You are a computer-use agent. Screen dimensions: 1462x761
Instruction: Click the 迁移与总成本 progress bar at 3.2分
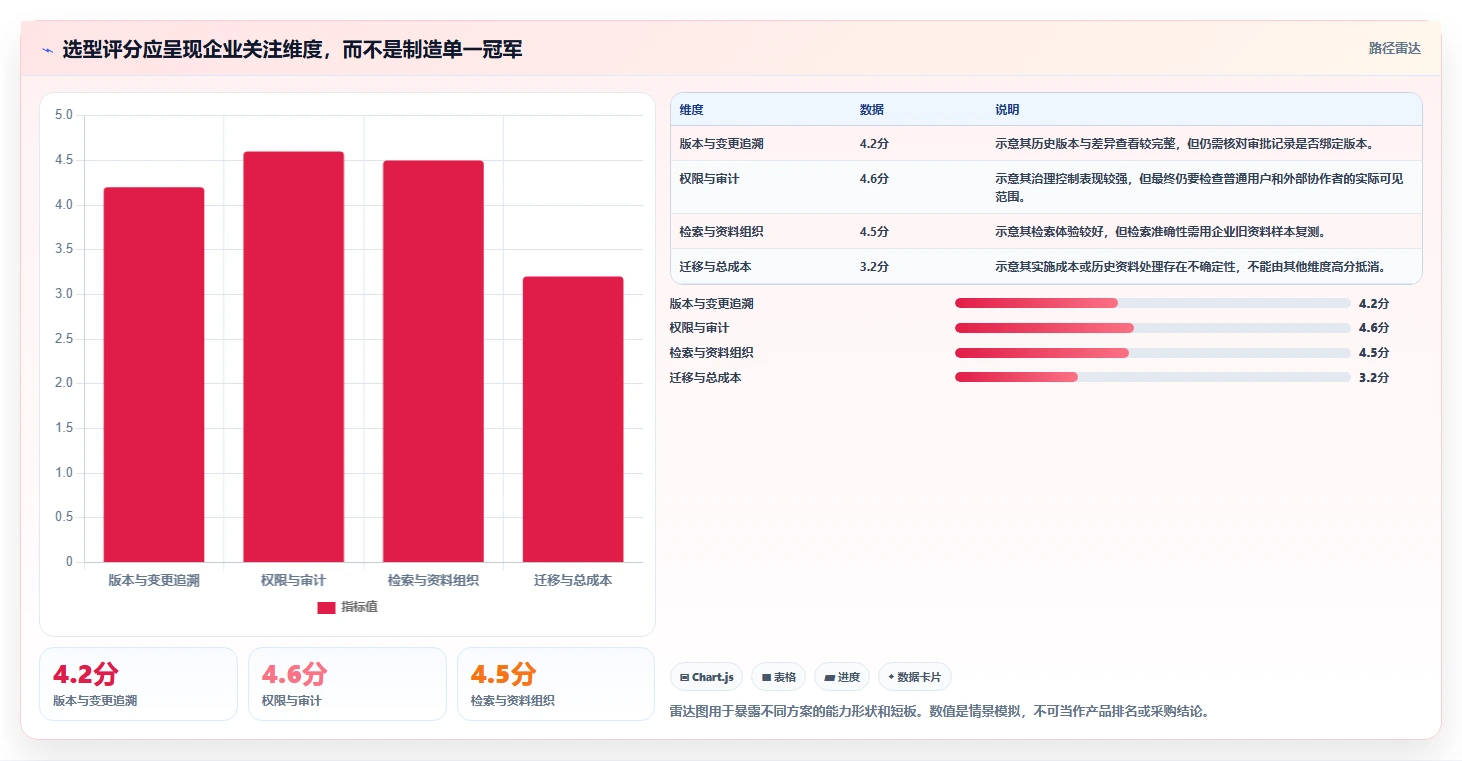(x=1153, y=377)
